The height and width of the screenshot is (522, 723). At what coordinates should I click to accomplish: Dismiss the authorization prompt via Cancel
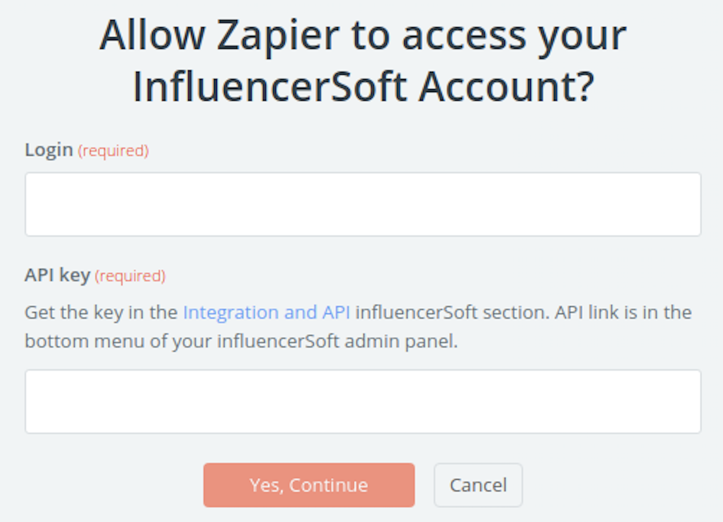[x=478, y=485]
